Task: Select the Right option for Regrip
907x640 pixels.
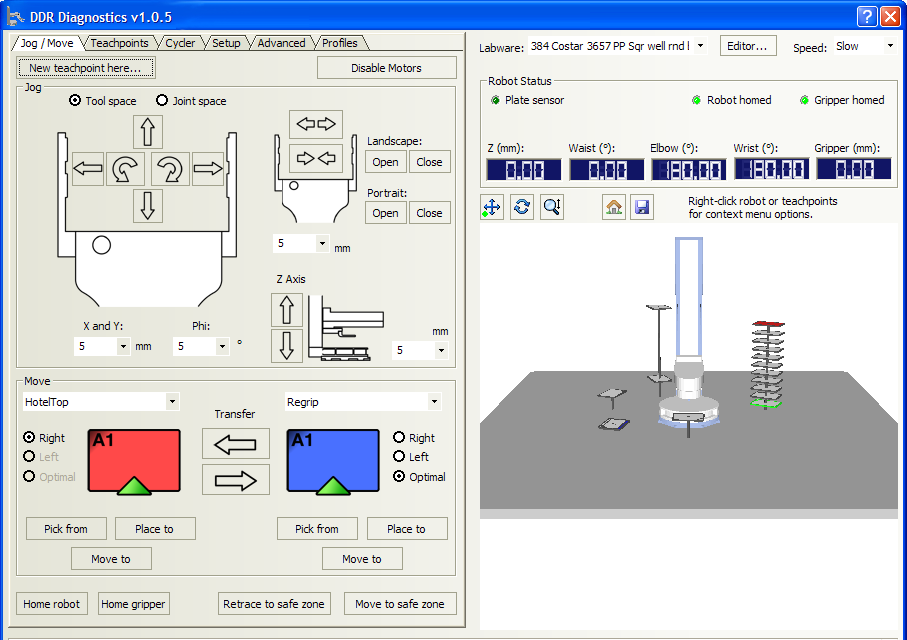Action: tap(400, 438)
